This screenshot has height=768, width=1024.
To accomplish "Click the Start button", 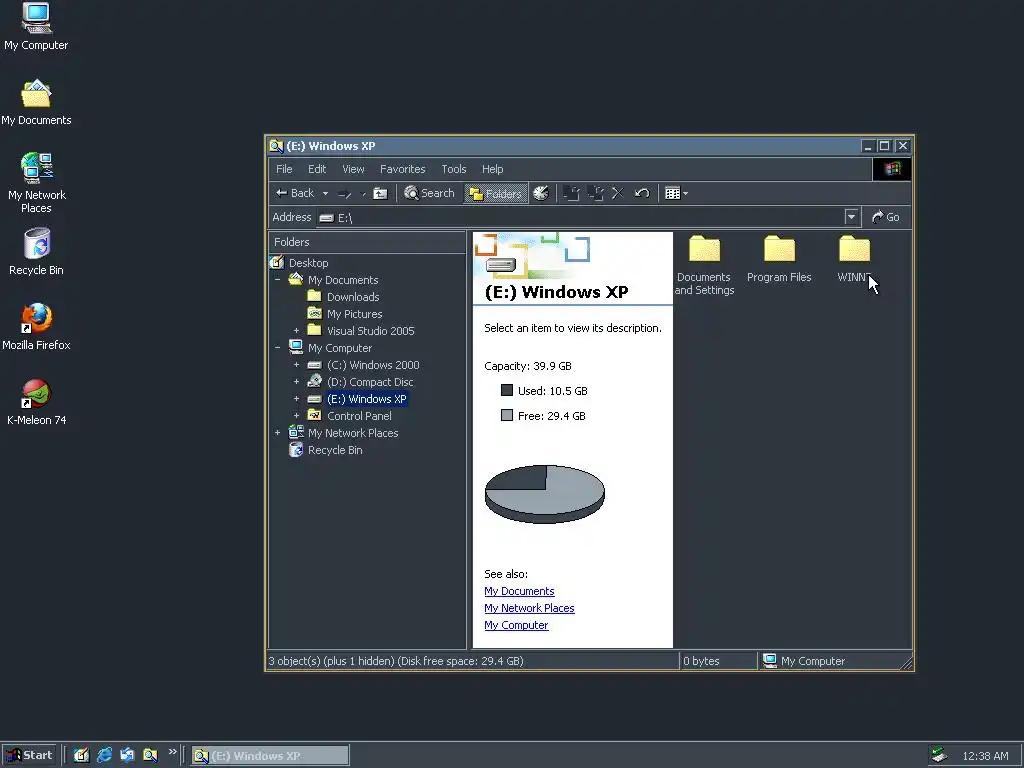I will 29,755.
